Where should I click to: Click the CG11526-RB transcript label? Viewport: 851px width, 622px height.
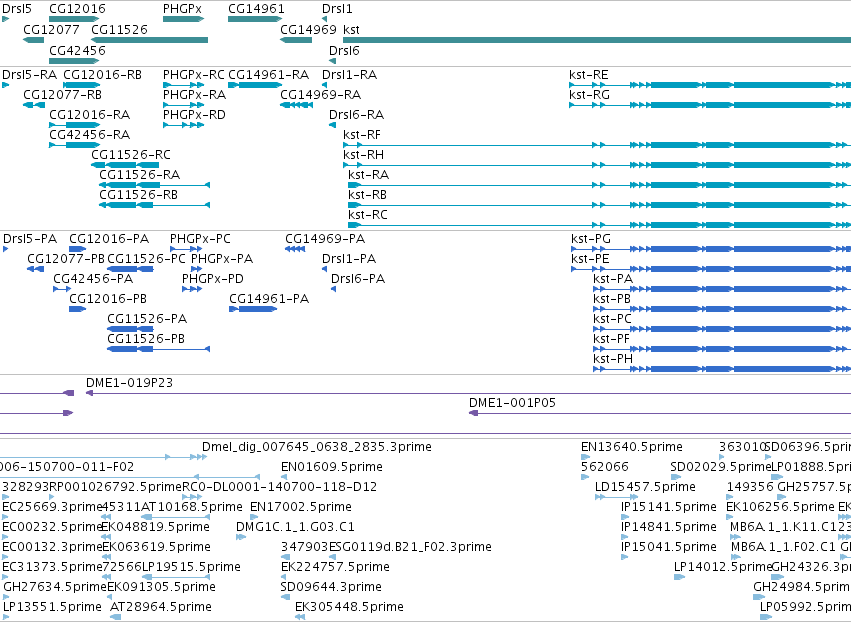click(x=138, y=194)
